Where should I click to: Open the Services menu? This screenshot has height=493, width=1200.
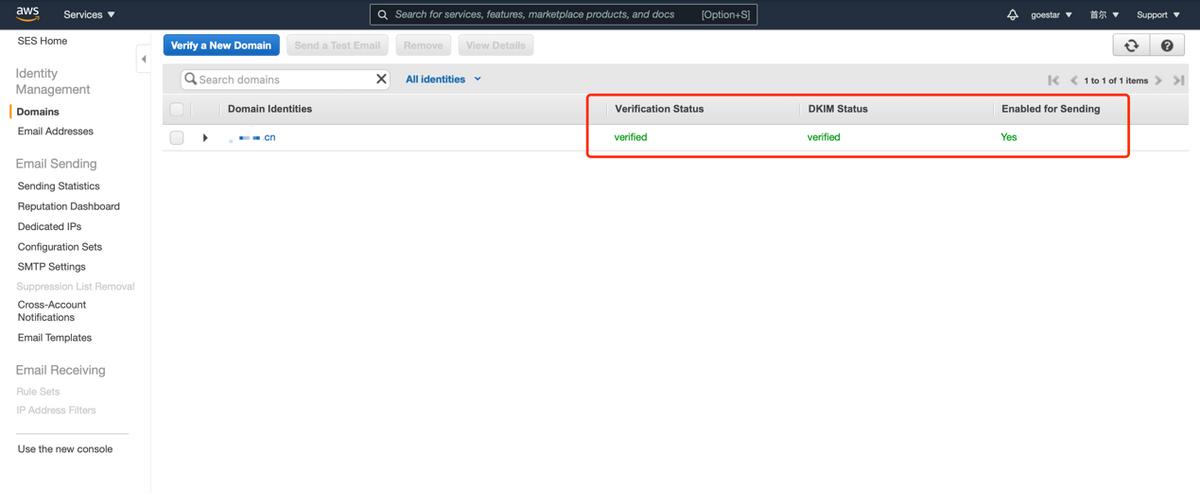pos(89,15)
